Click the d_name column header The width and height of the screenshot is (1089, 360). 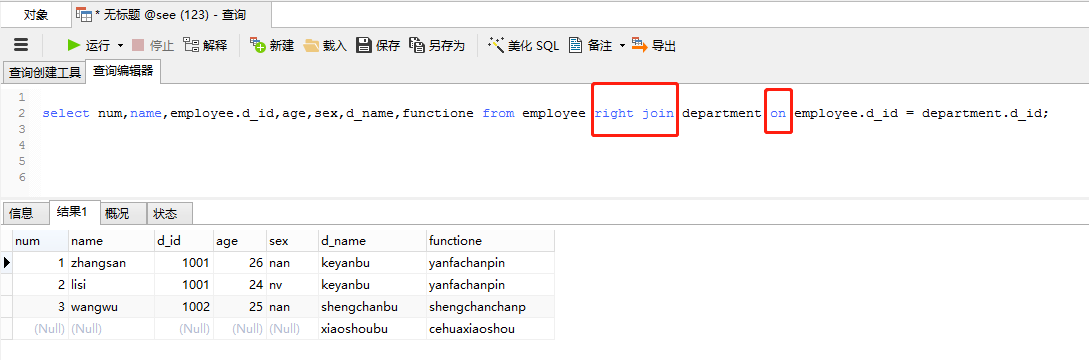point(372,241)
